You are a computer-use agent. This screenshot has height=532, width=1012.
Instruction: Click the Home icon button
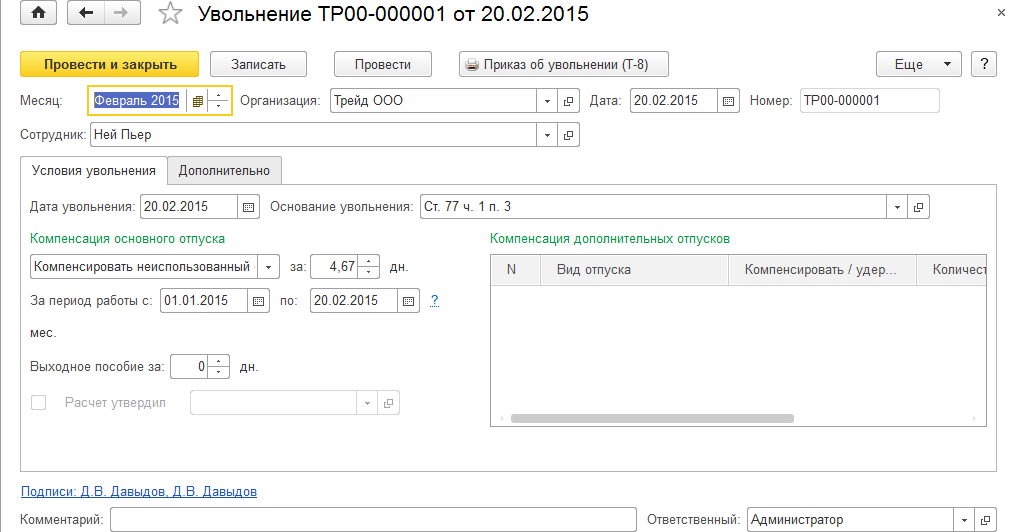[x=39, y=14]
